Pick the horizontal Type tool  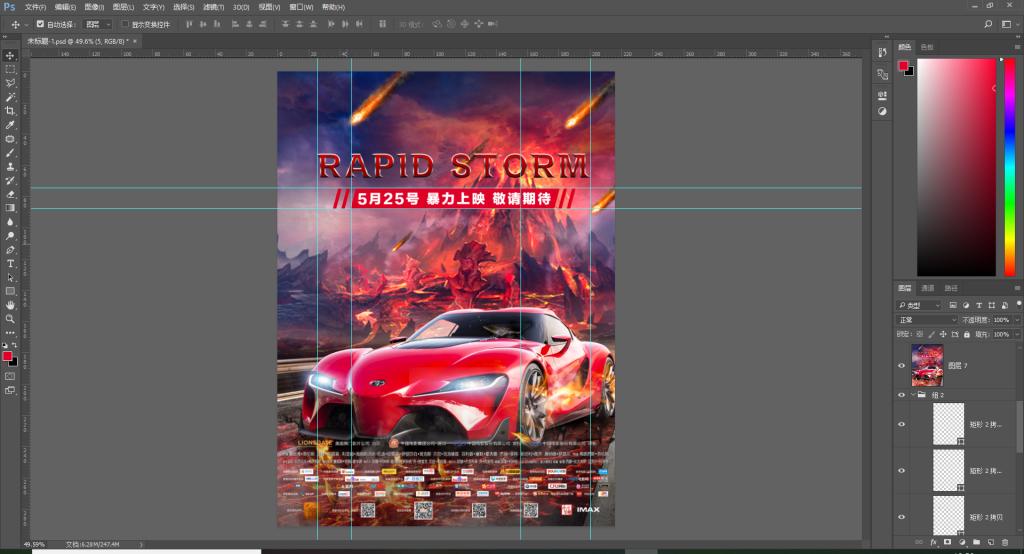(10, 263)
